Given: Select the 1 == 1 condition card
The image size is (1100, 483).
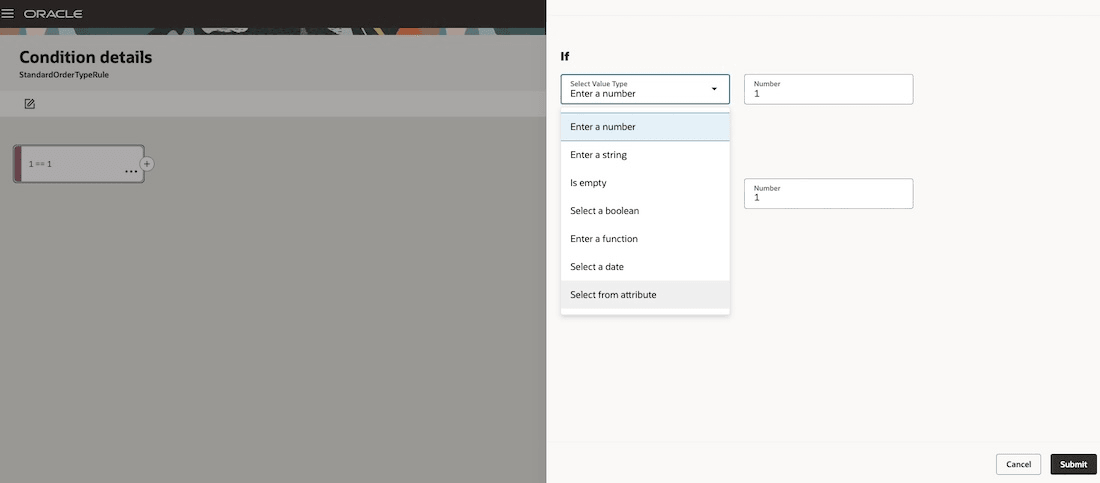Looking at the screenshot, I should pyautogui.click(x=79, y=164).
